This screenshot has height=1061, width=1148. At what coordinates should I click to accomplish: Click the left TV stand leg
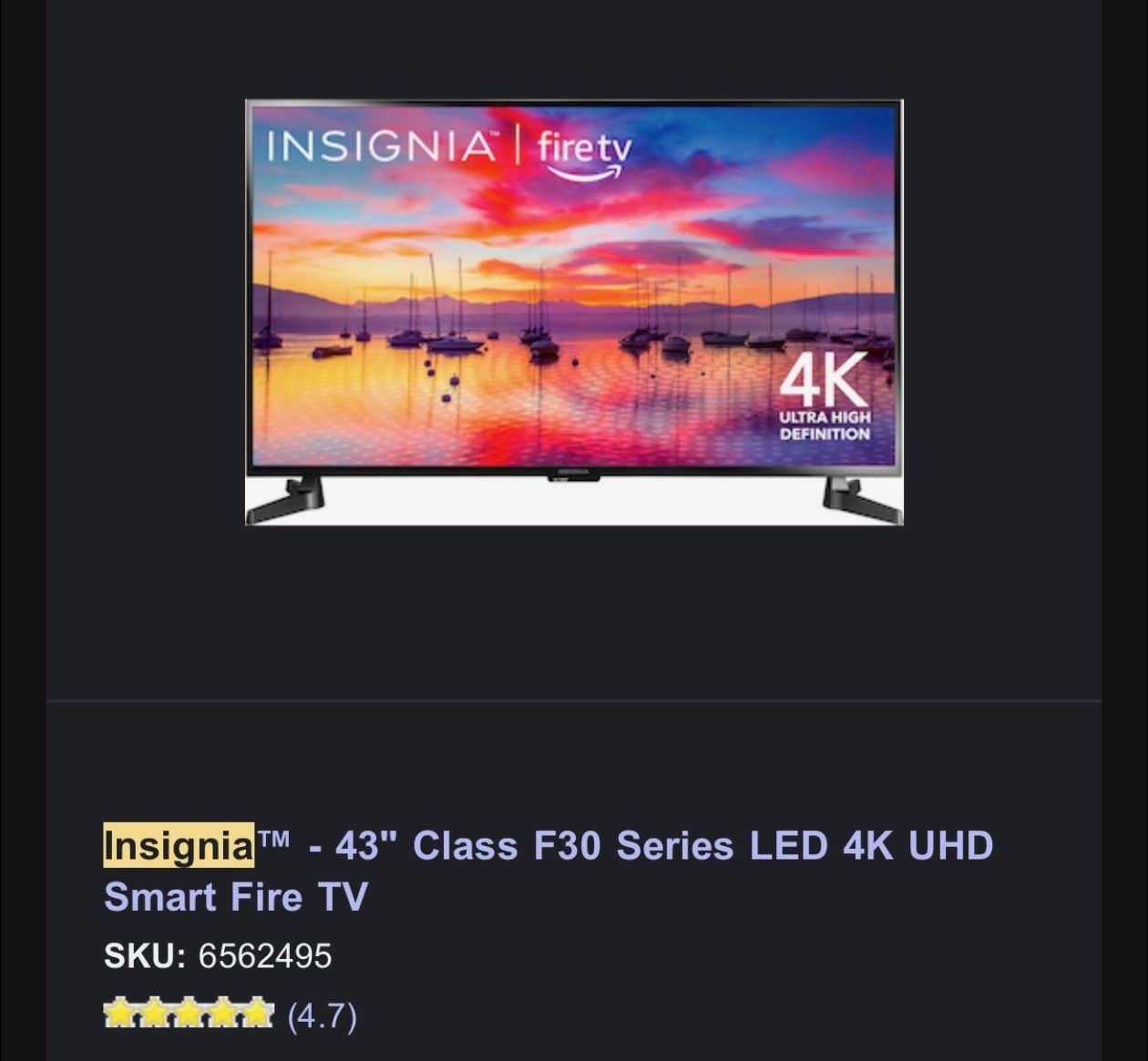pyautogui.click(x=286, y=499)
